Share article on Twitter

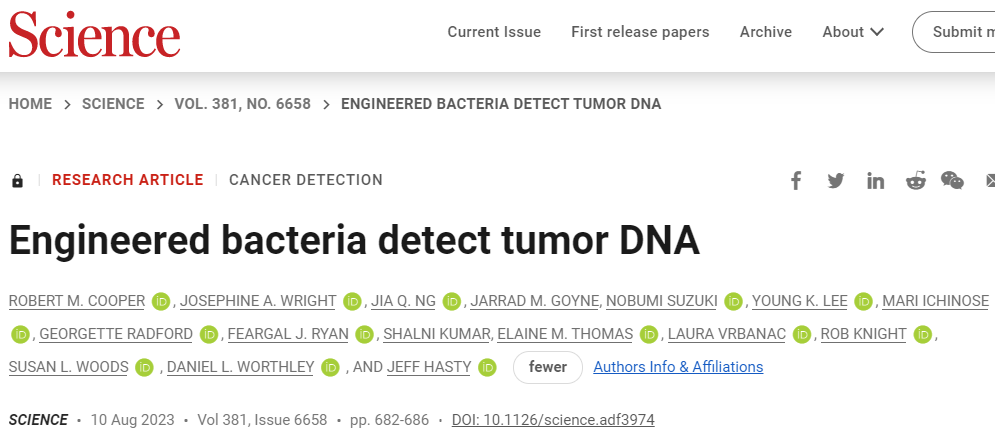click(x=836, y=181)
